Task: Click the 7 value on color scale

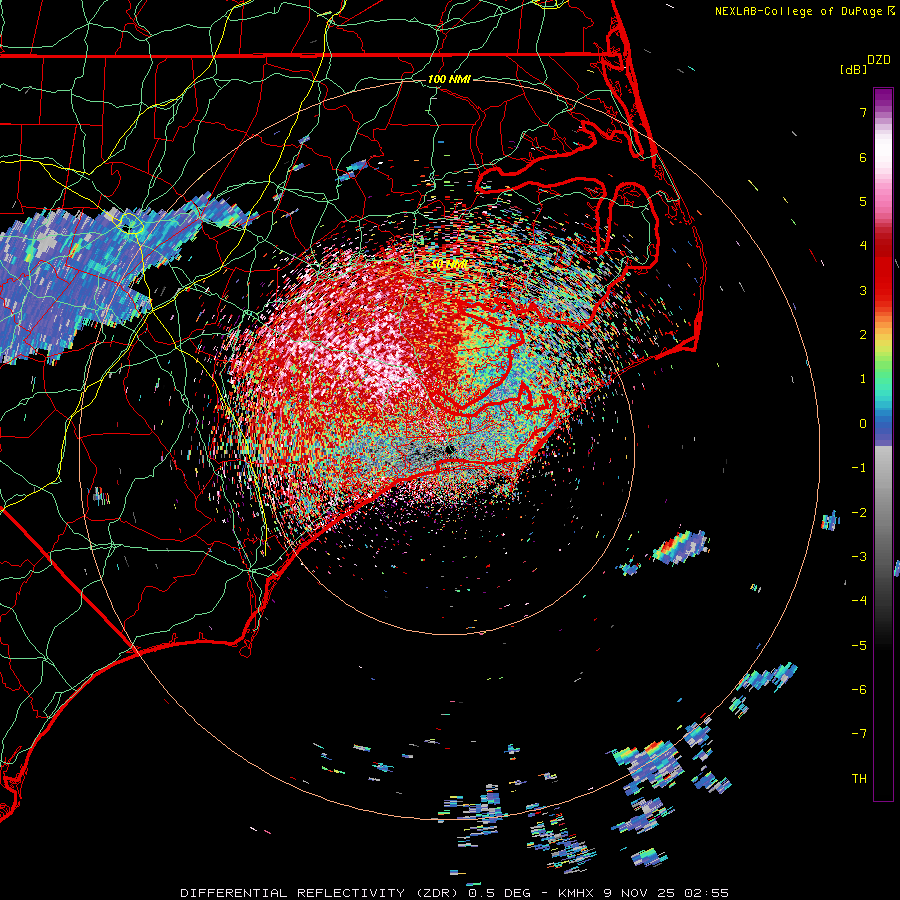Action: pyautogui.click(x=863, y=113)
